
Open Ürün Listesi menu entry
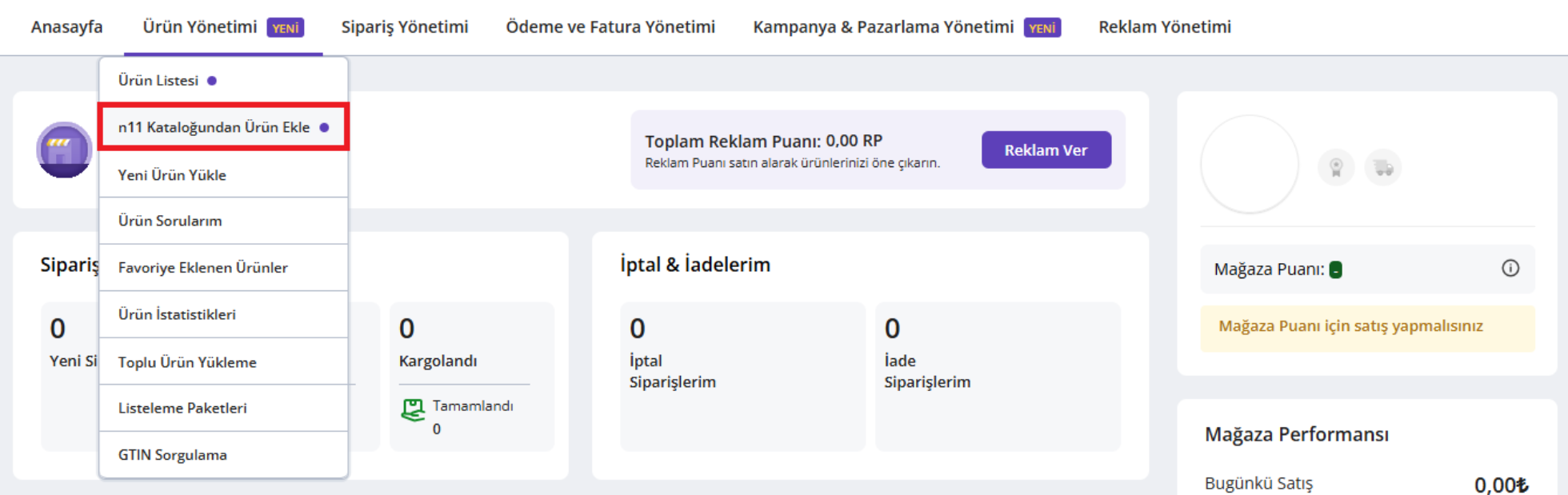pyautogui.click(x=158, y=81)
